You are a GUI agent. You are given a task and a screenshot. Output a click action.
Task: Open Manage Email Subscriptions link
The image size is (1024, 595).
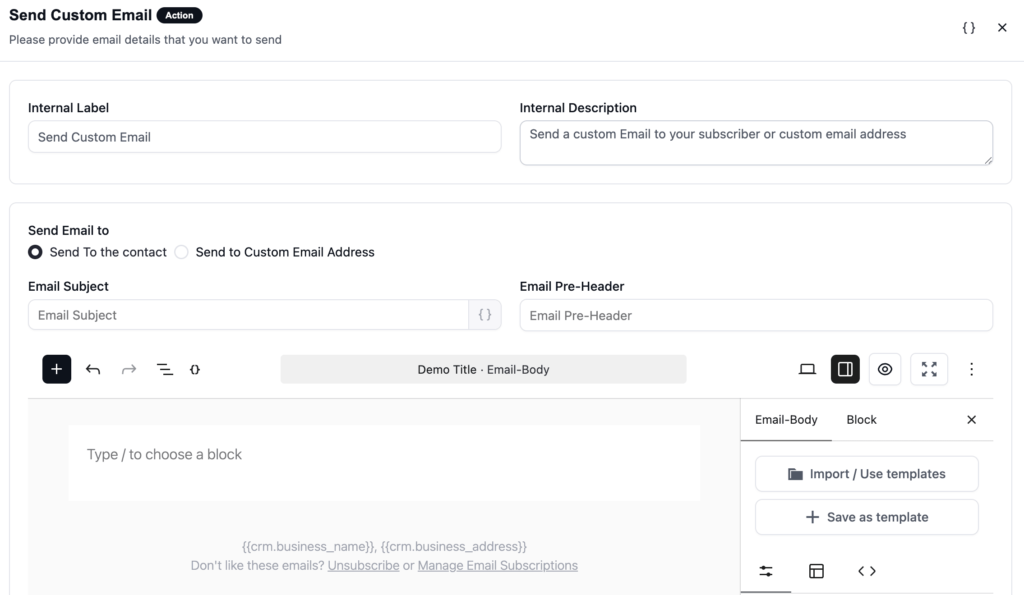click(x=498, y=566)
